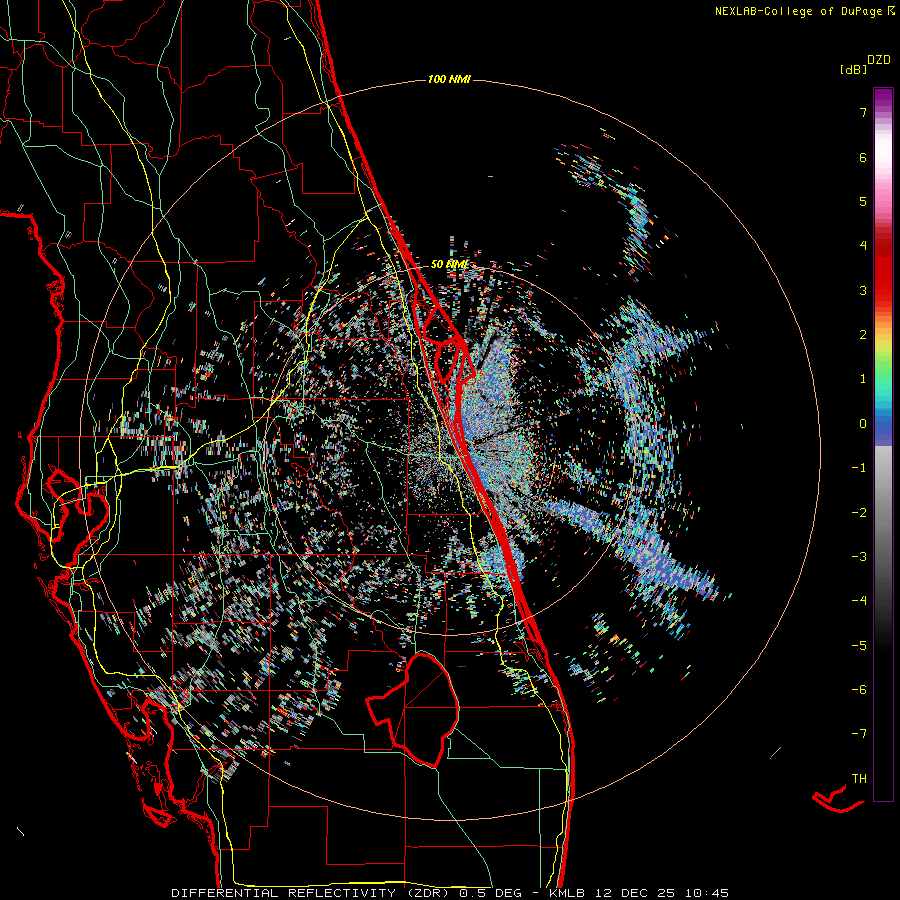Click the -3 value on color scale

(859, 557)
